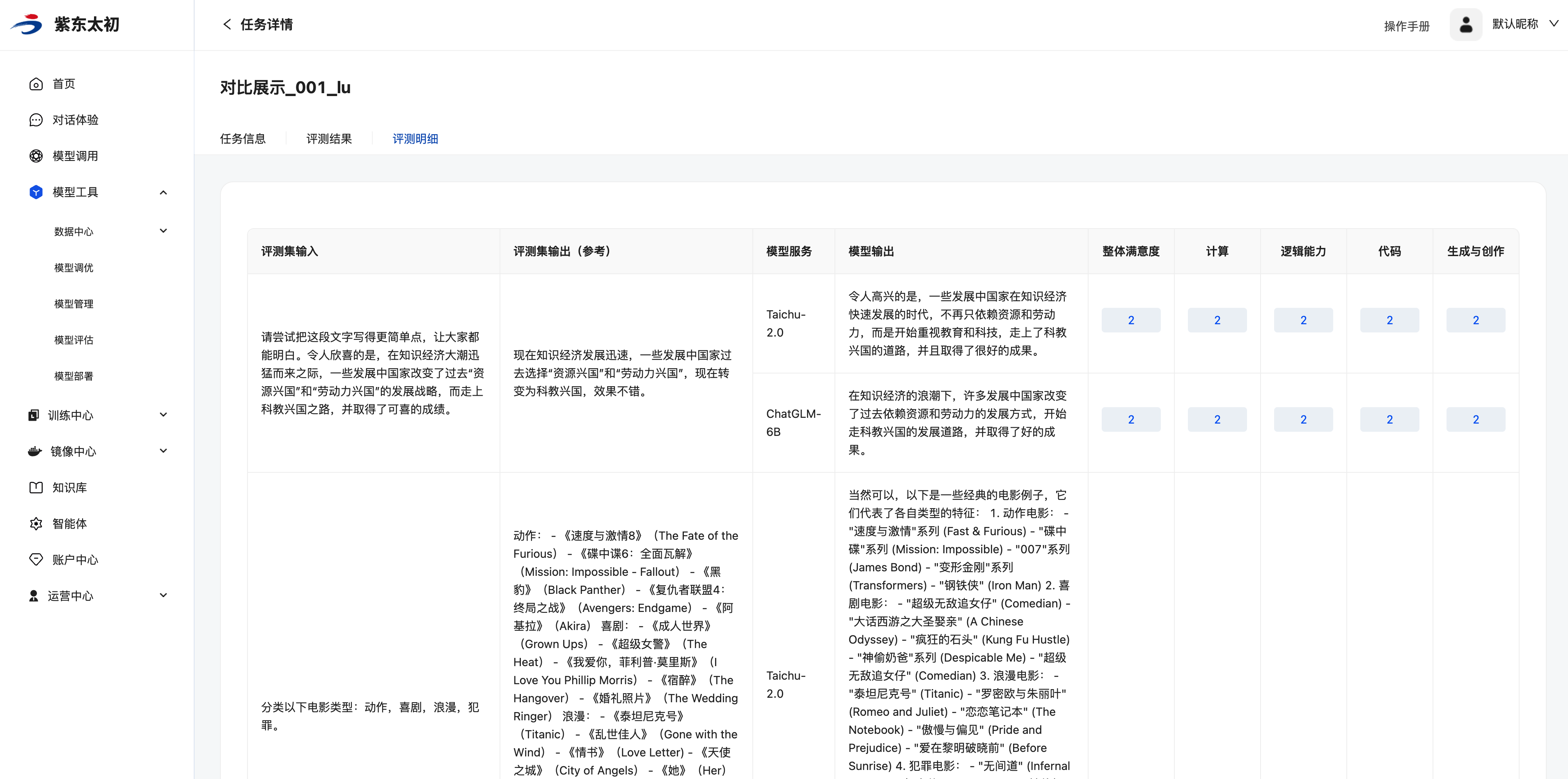This screenshot has width=1568, height=779.
Task: Open the 默认昵称 user dropdown arrow
Action: pyautogui.click(x=1553, y=24)
